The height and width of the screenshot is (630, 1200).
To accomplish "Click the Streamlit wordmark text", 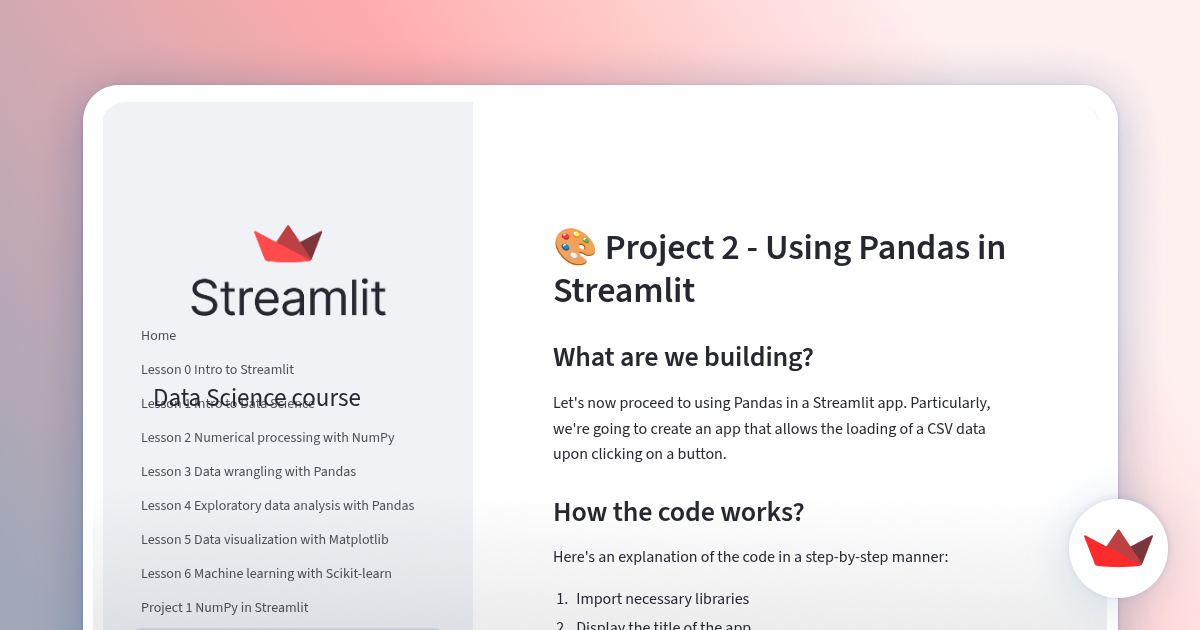I will click(288, 297).
